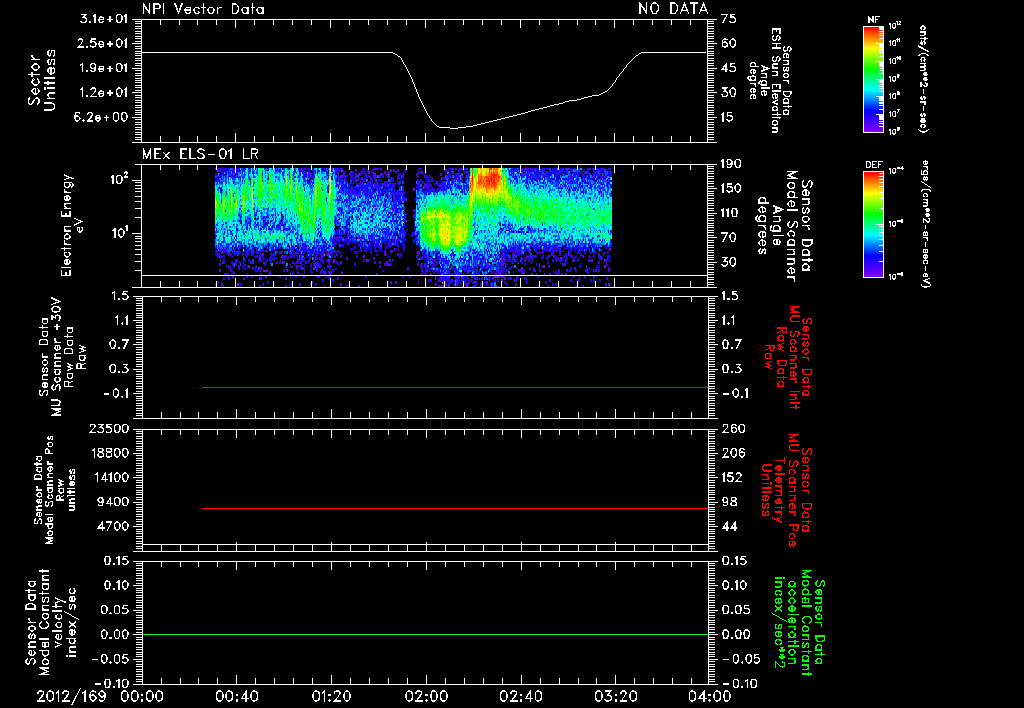Click the green constant velocity line
This screenshot has width=1024, height=708.
tap(424, 634)
